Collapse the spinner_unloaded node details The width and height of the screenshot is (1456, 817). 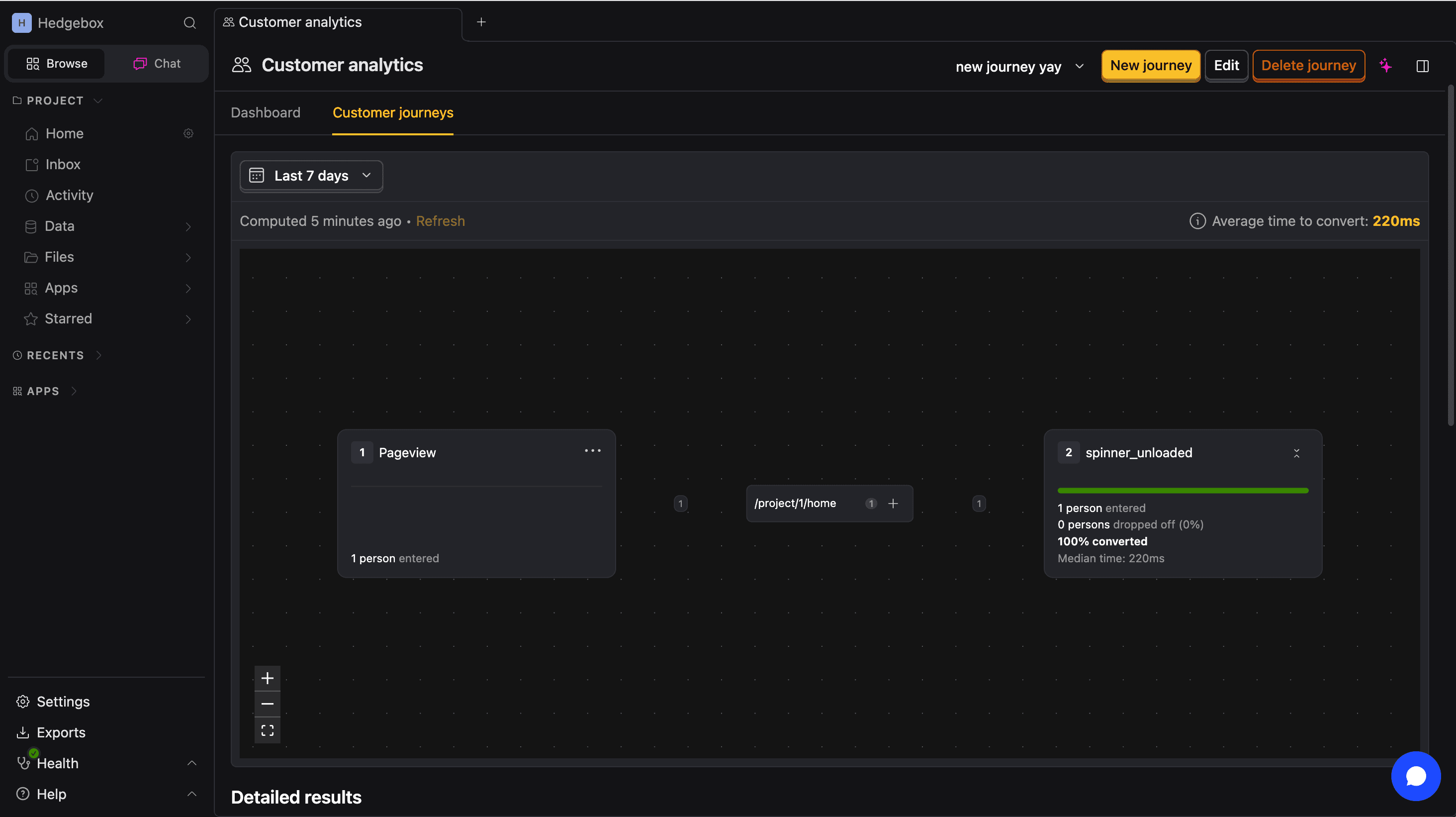click(1296, 453)
